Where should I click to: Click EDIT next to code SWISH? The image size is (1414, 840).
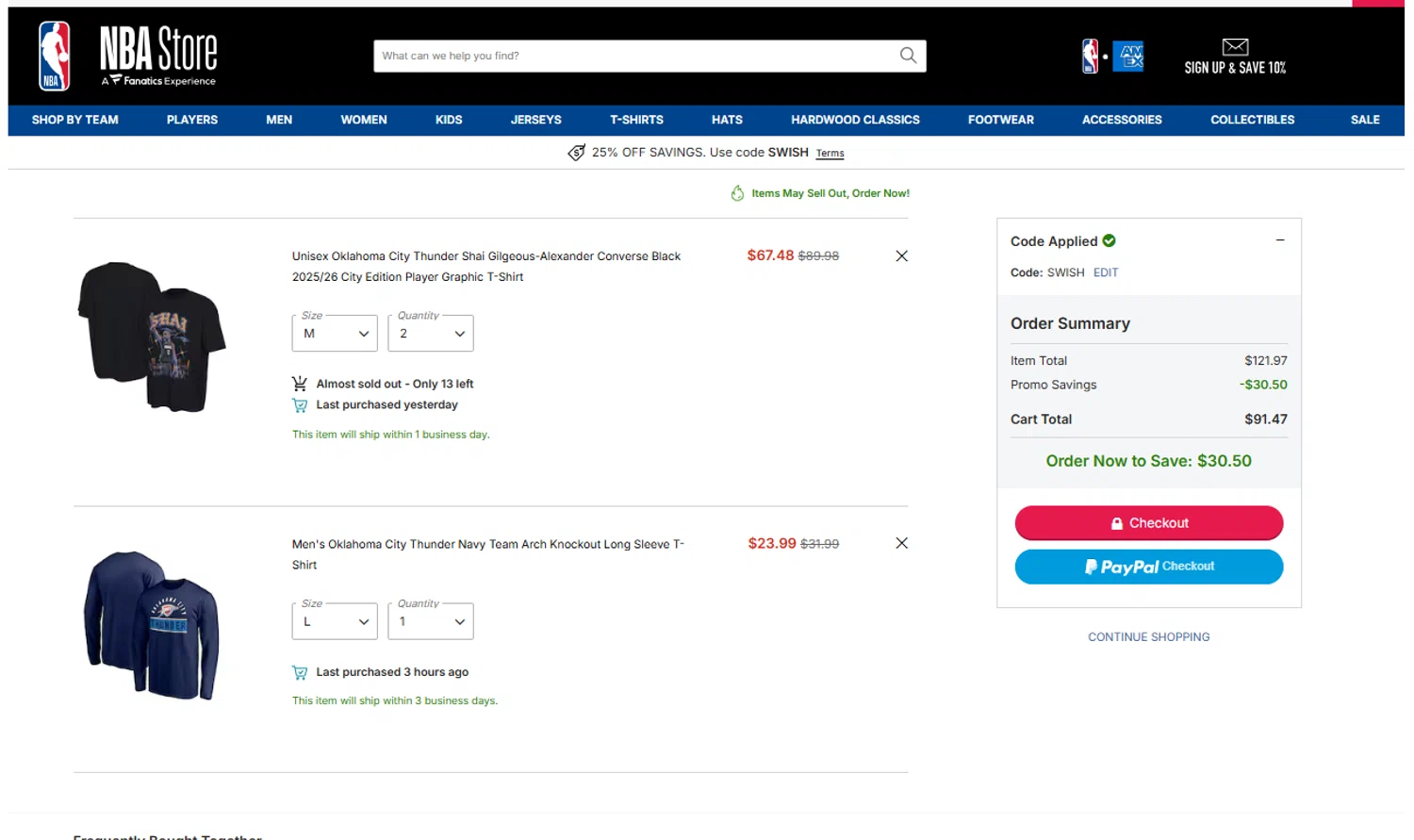tap(1106, 272)
